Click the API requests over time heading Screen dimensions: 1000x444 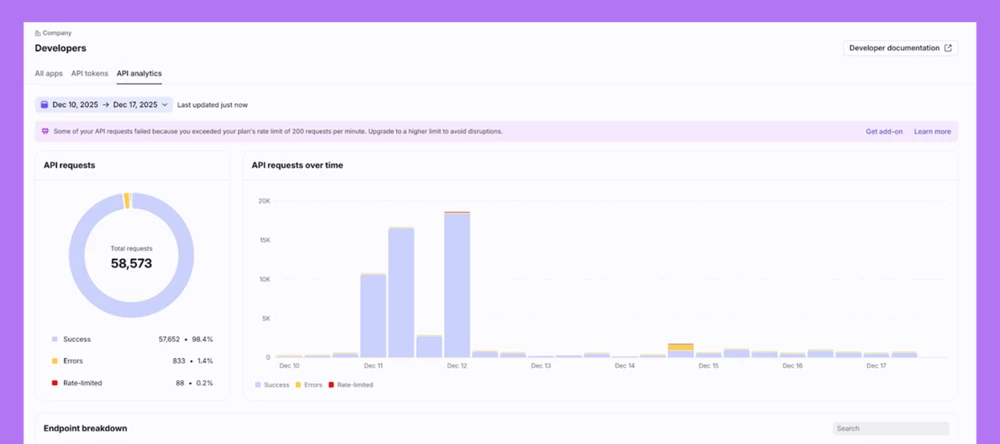[297, 165]
